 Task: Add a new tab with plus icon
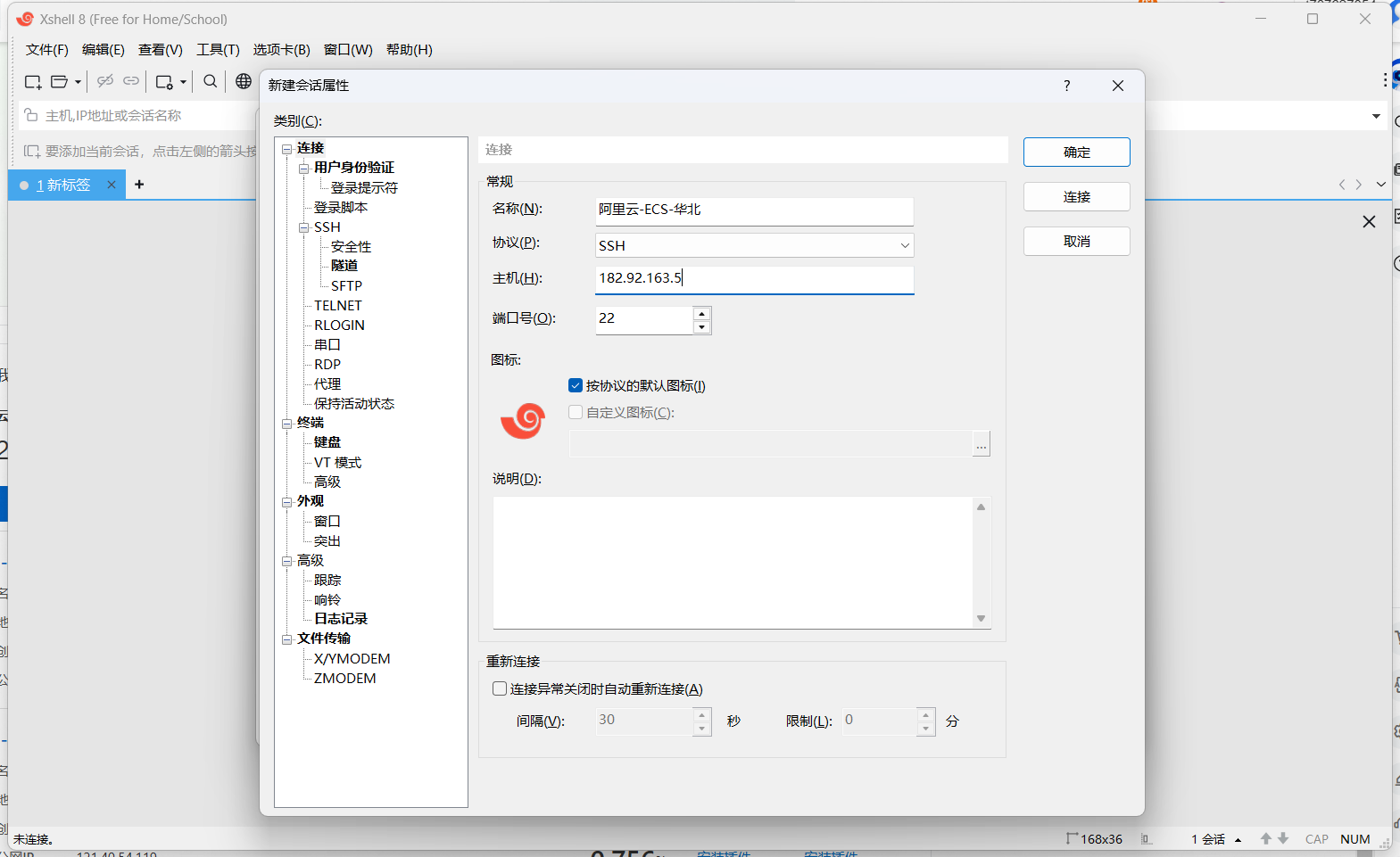click(x=139, y=185)
